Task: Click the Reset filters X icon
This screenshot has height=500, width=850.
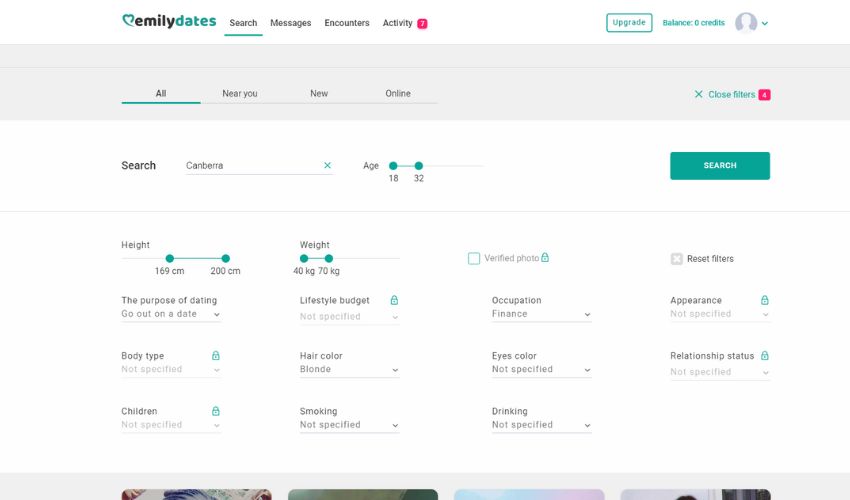Action: coord(677,259)
